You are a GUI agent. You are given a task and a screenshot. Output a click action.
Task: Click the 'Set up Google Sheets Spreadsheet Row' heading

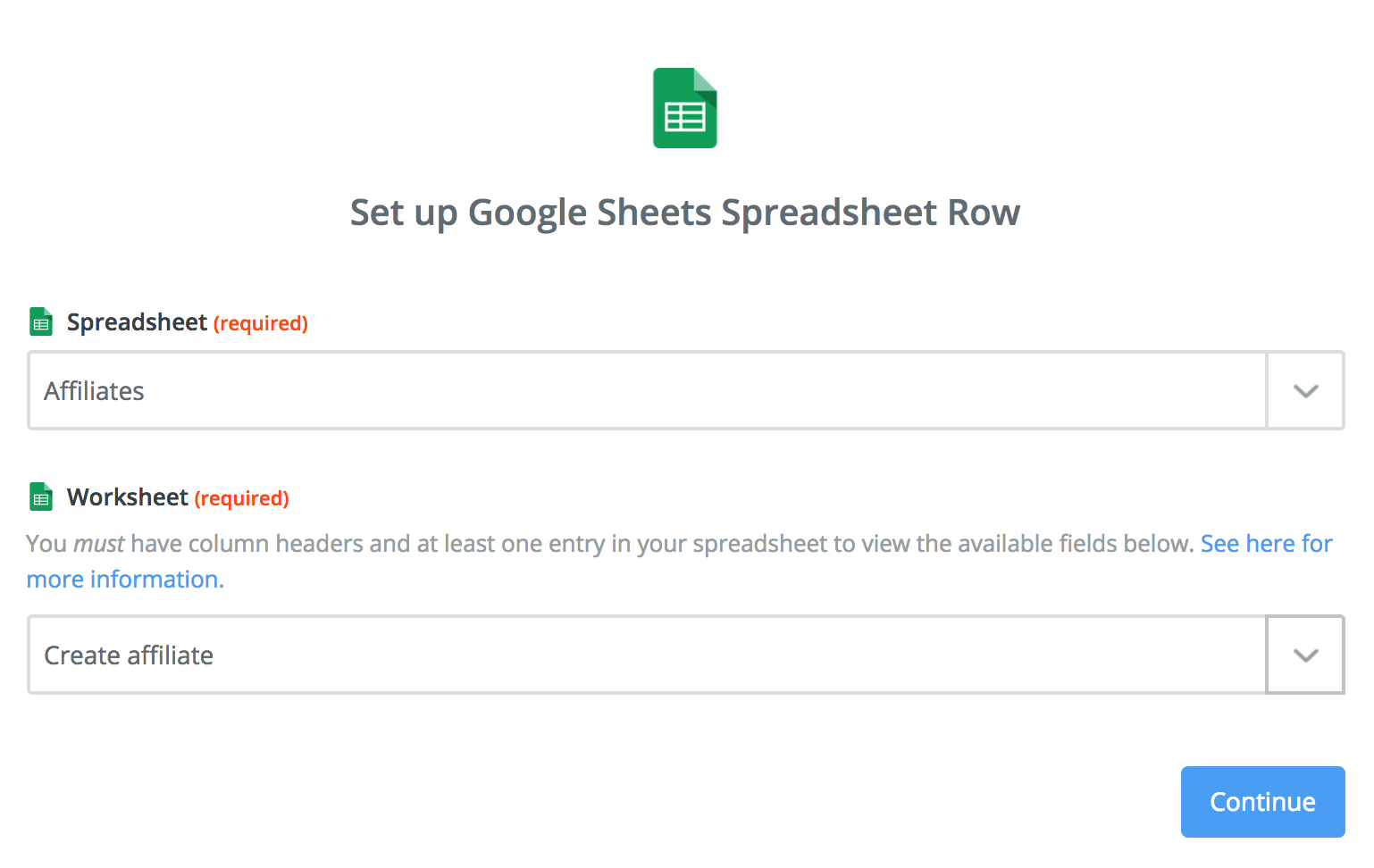pyautogui.click(x=685, y=213)
